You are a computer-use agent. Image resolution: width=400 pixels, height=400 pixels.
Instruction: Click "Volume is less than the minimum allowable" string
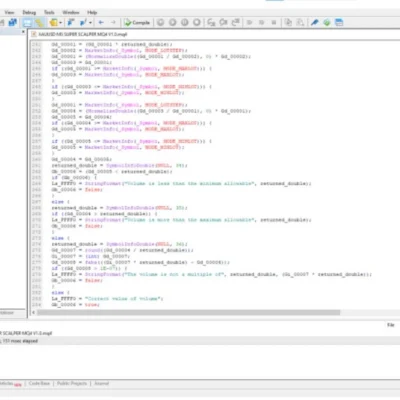pos(190,183)
